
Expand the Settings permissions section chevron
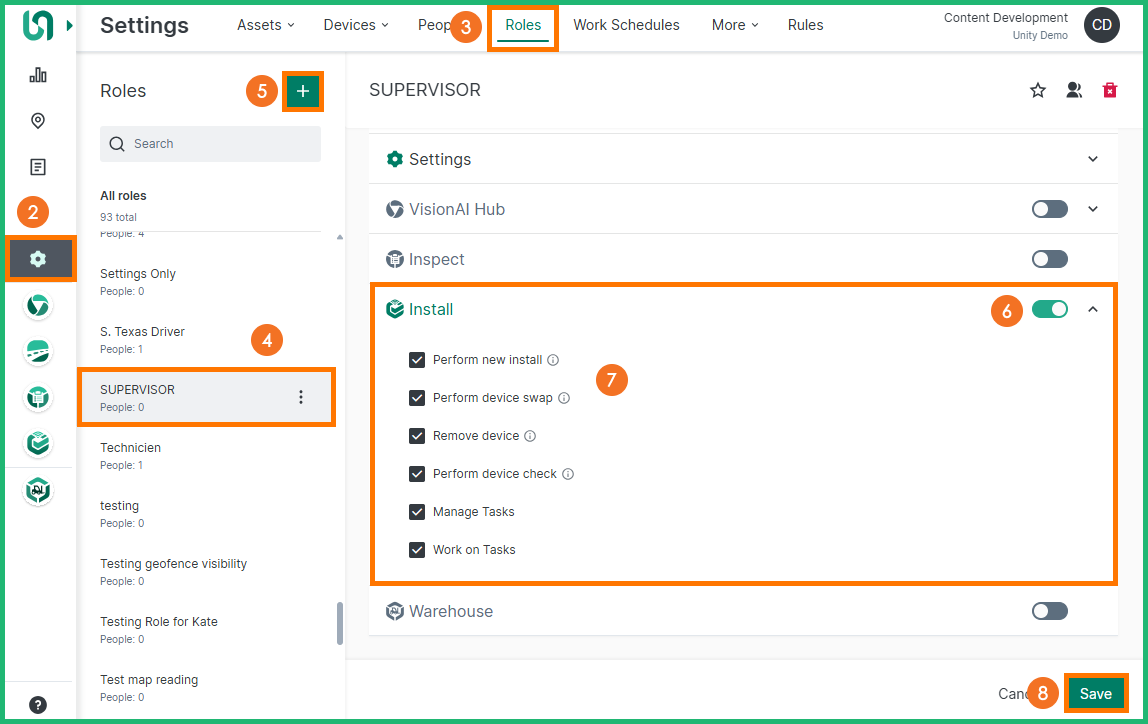(x=1093, y=160)
